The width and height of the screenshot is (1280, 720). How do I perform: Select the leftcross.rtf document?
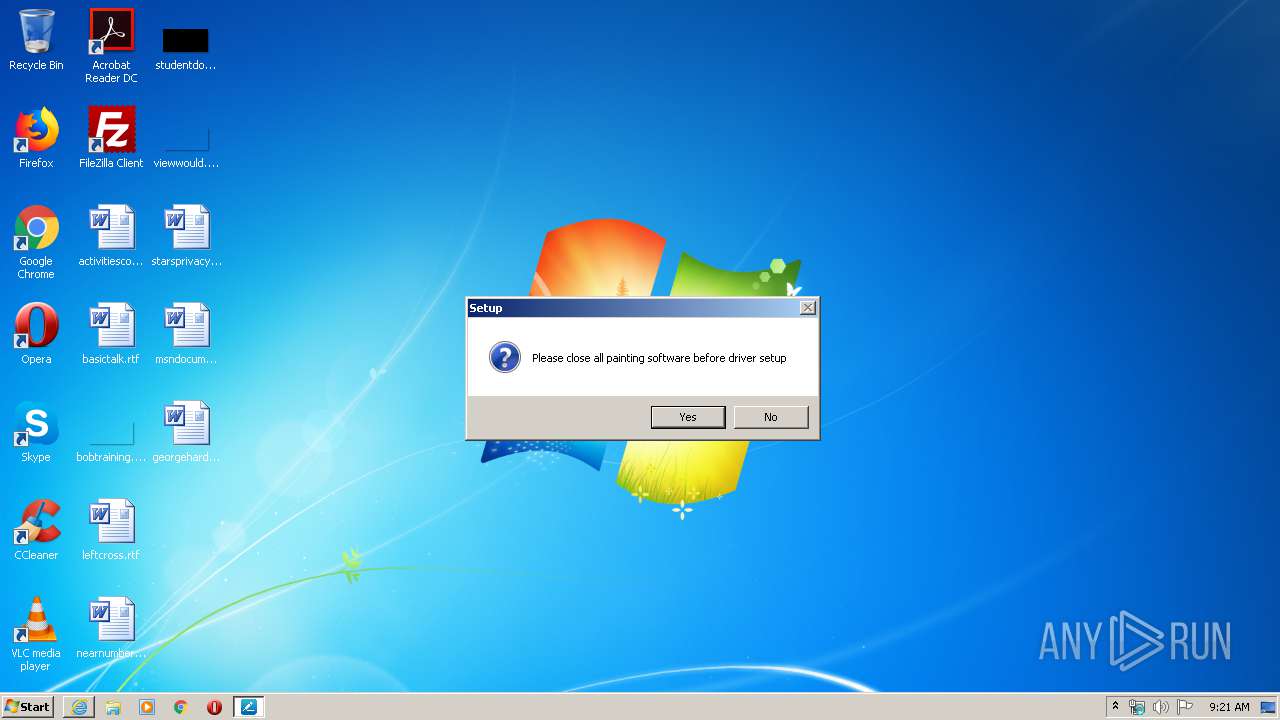point(111,530)
